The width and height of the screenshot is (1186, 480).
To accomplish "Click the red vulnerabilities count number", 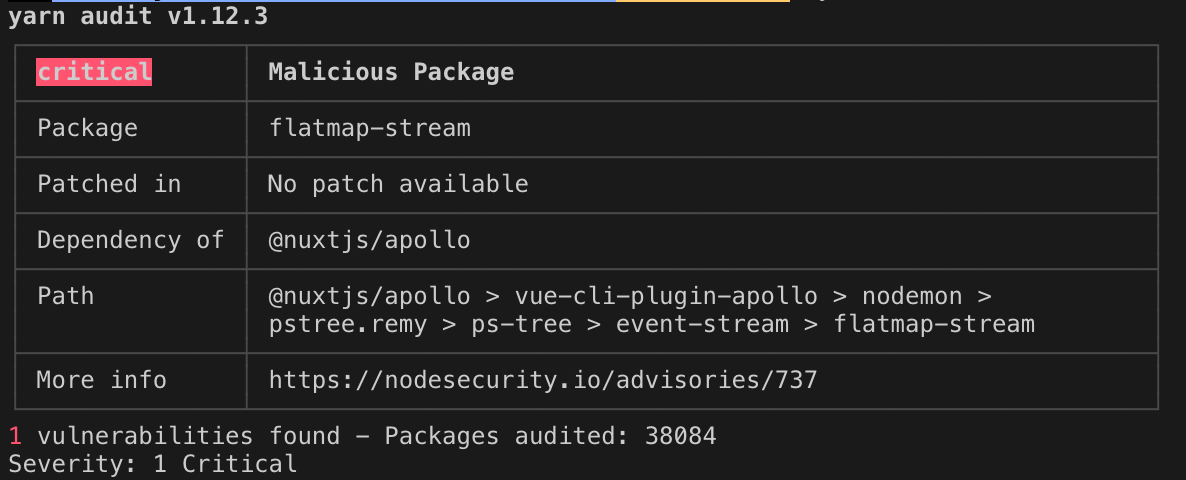I will point(15,435).
